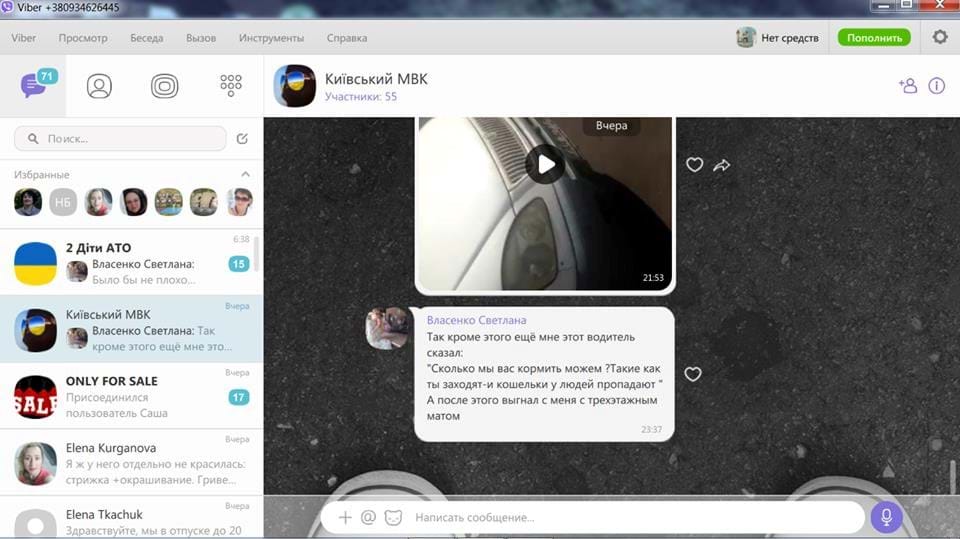Screen dimensions: 960x539
Task: Click the voice message microphone button
Action: [886, 517]
